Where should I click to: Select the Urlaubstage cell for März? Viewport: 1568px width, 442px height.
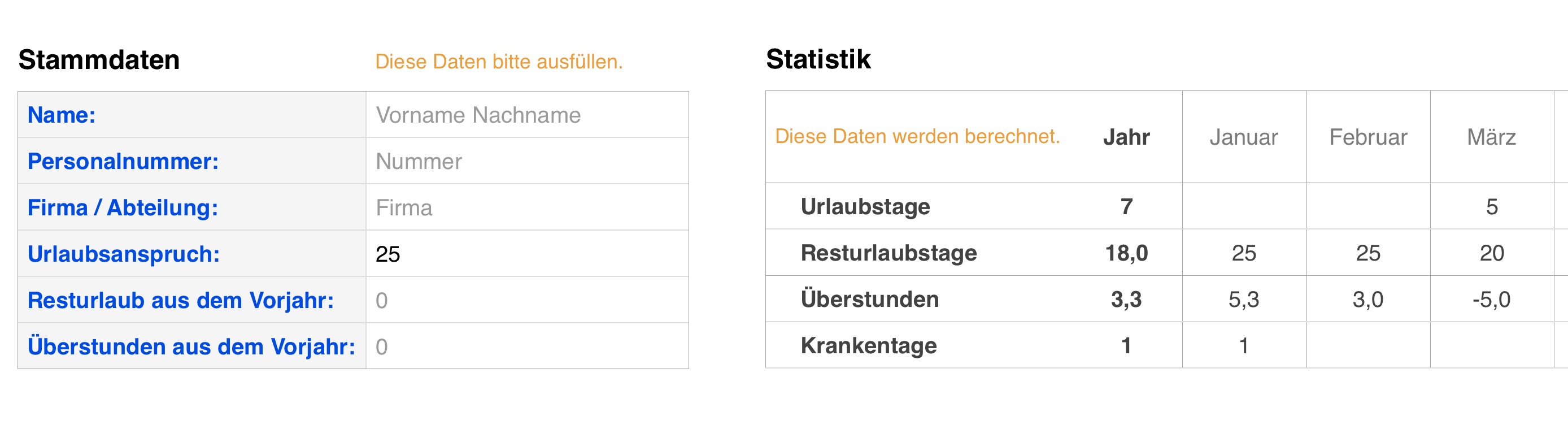(x=1491, y=207)
